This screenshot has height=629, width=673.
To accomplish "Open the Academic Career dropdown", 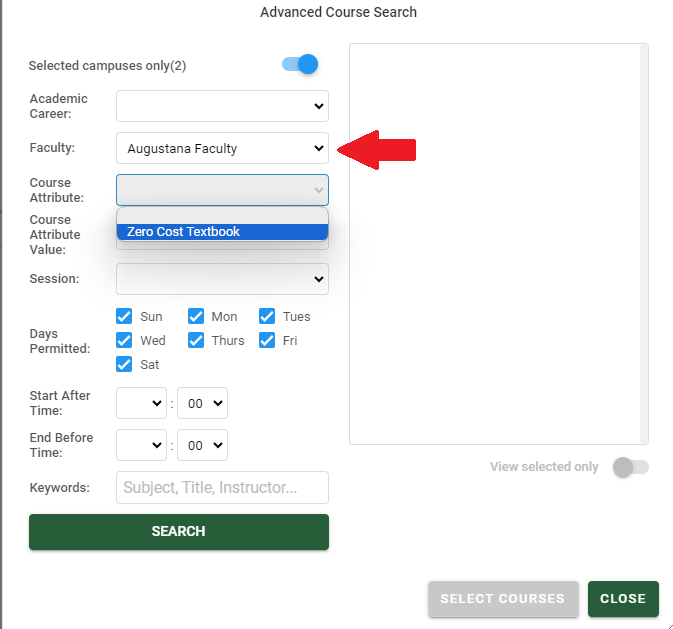I will coord(222,106).
